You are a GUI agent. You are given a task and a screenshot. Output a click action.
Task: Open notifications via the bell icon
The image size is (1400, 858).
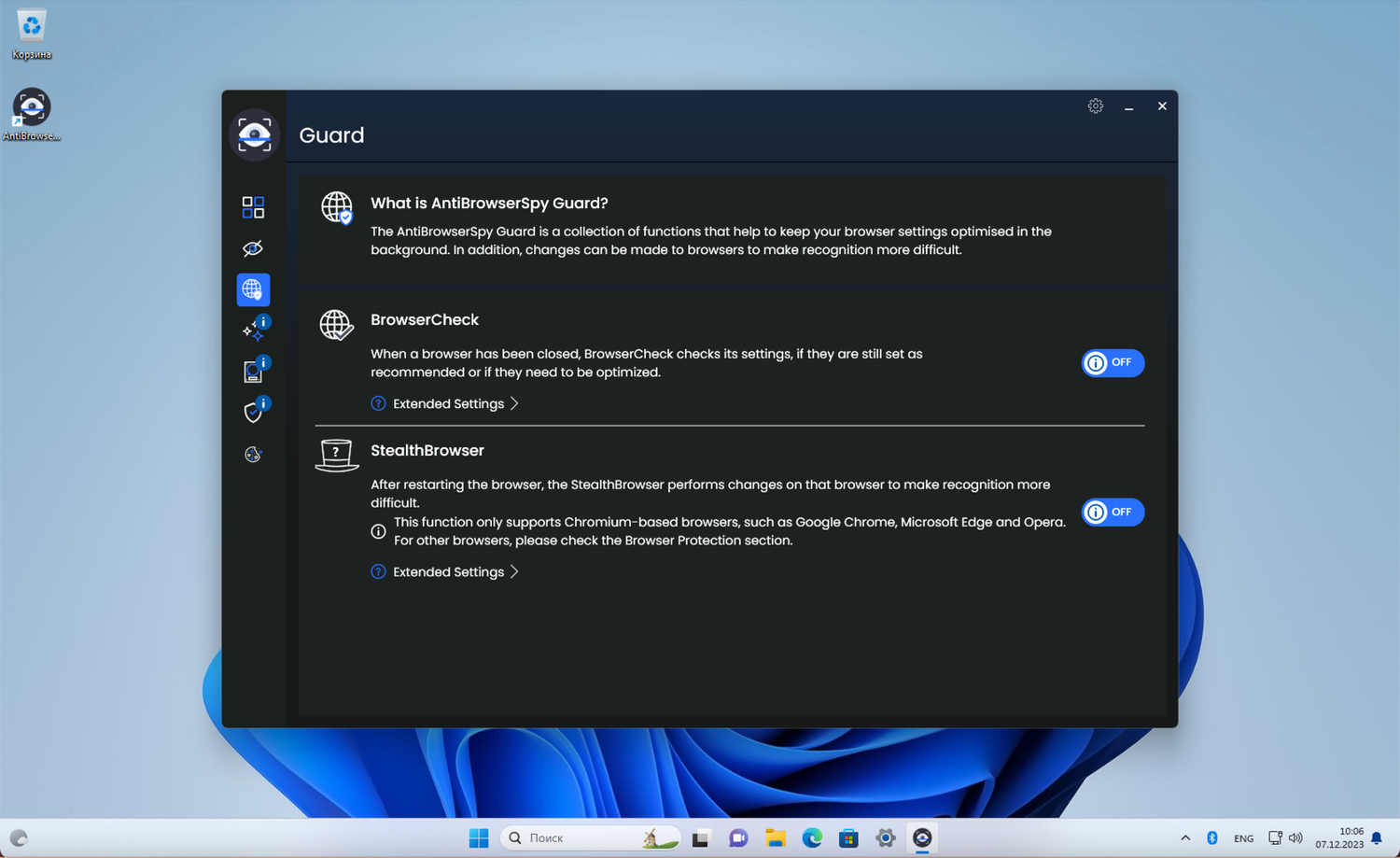[x=1377, y=838]
